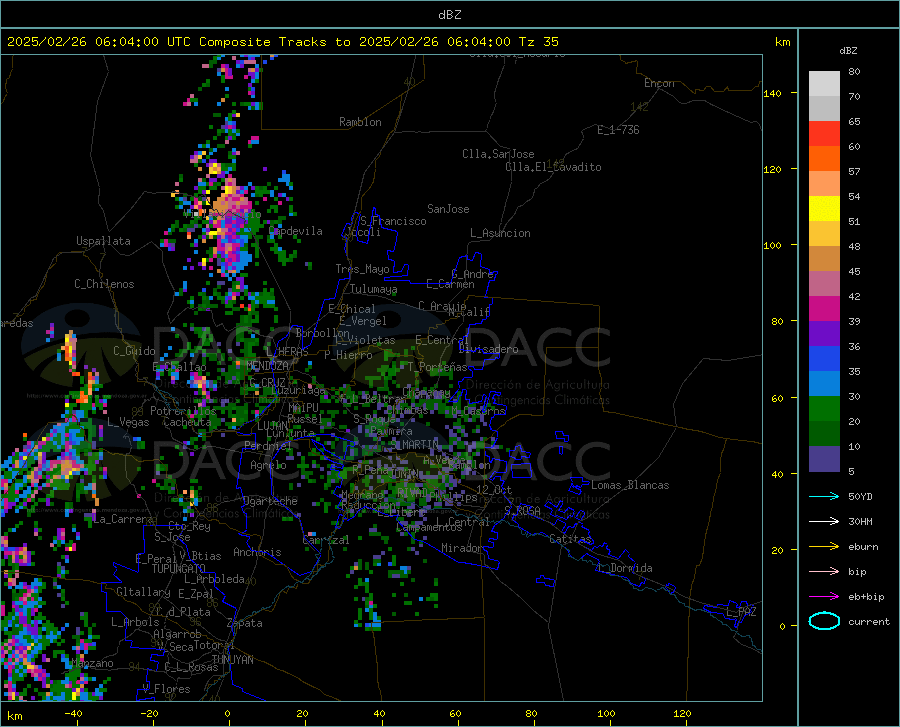Click the MENDOZA city label

click(x=267, y=366)
